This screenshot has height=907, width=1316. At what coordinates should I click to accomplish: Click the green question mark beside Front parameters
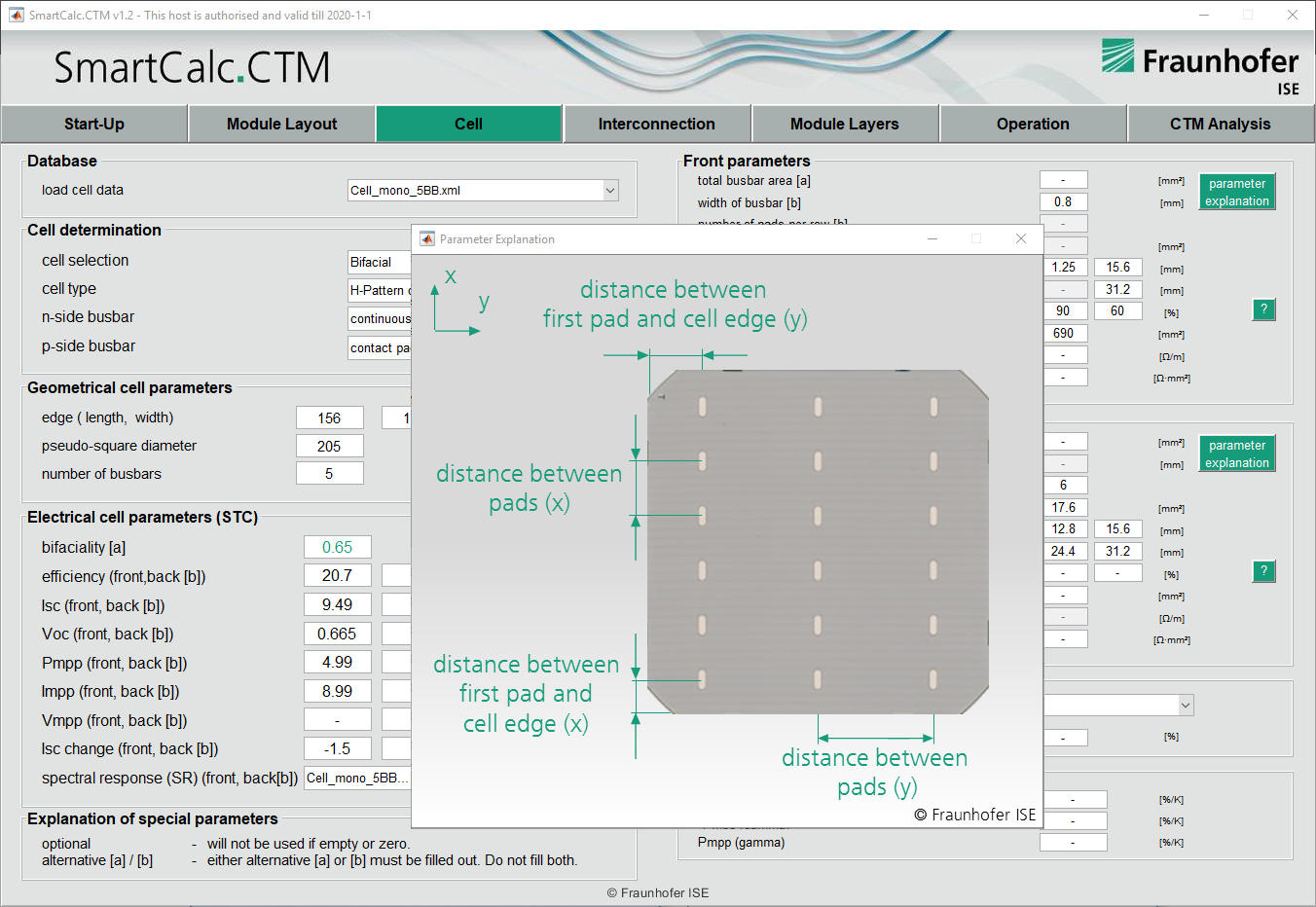pos(1262,309)
